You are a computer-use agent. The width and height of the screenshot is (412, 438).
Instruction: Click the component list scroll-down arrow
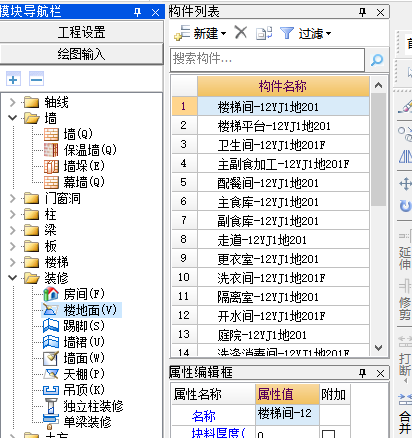[378, 348]
